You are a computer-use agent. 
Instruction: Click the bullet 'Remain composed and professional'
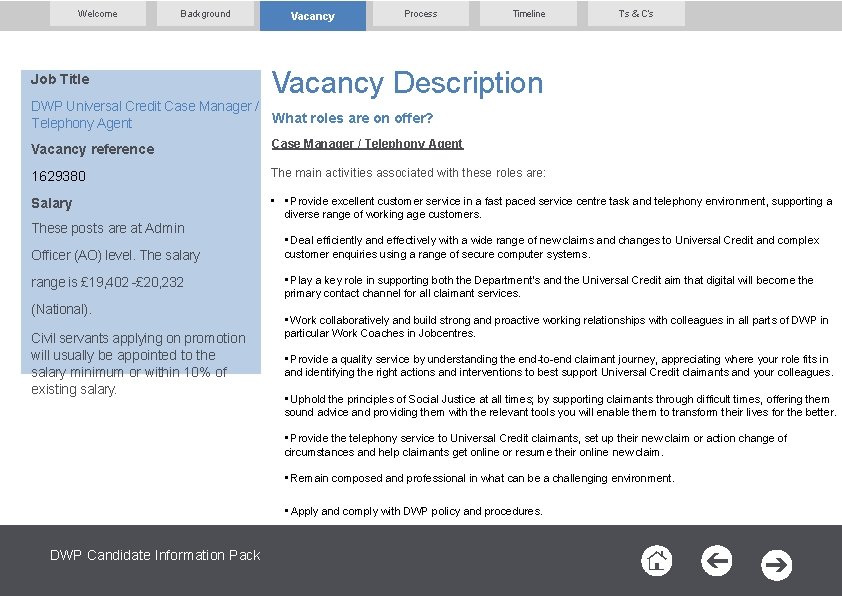(479, 478)
